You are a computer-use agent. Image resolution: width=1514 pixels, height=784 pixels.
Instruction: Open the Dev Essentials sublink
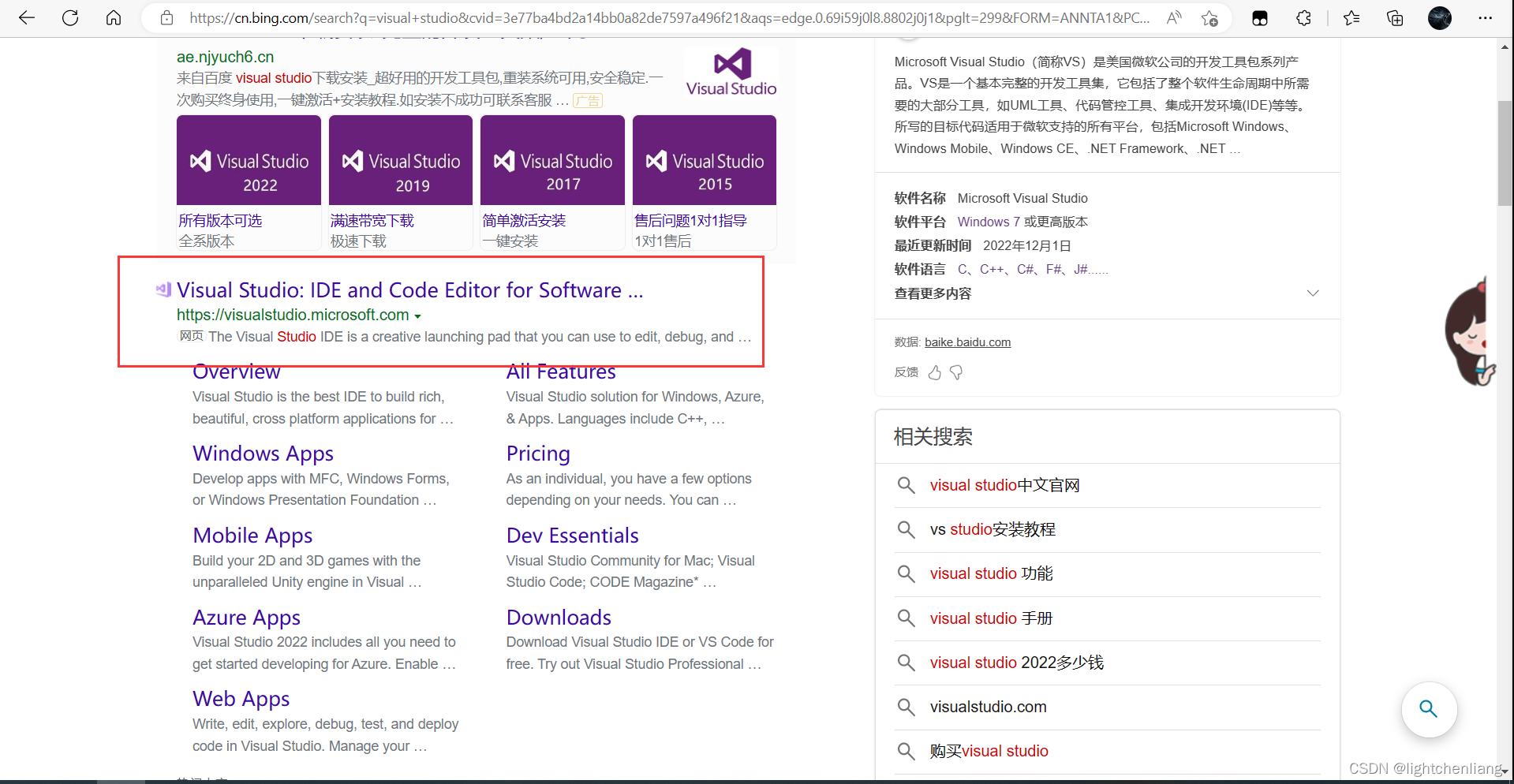coord(572,536)
